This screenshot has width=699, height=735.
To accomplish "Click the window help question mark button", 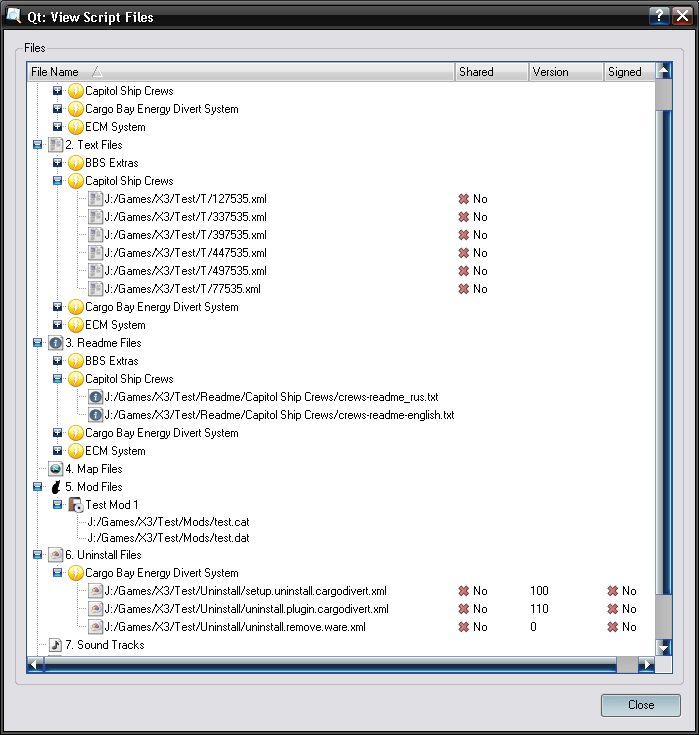I will click(x=659, y=16).
